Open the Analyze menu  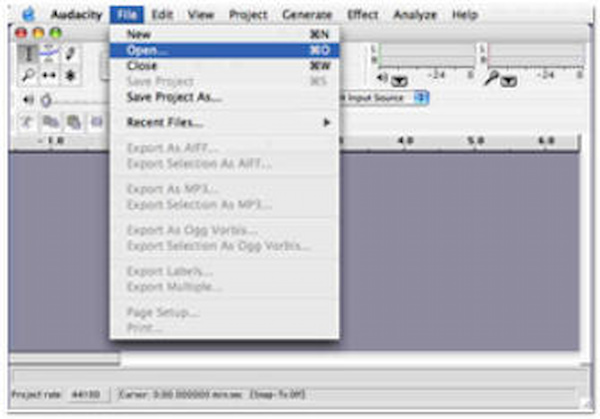415,15
